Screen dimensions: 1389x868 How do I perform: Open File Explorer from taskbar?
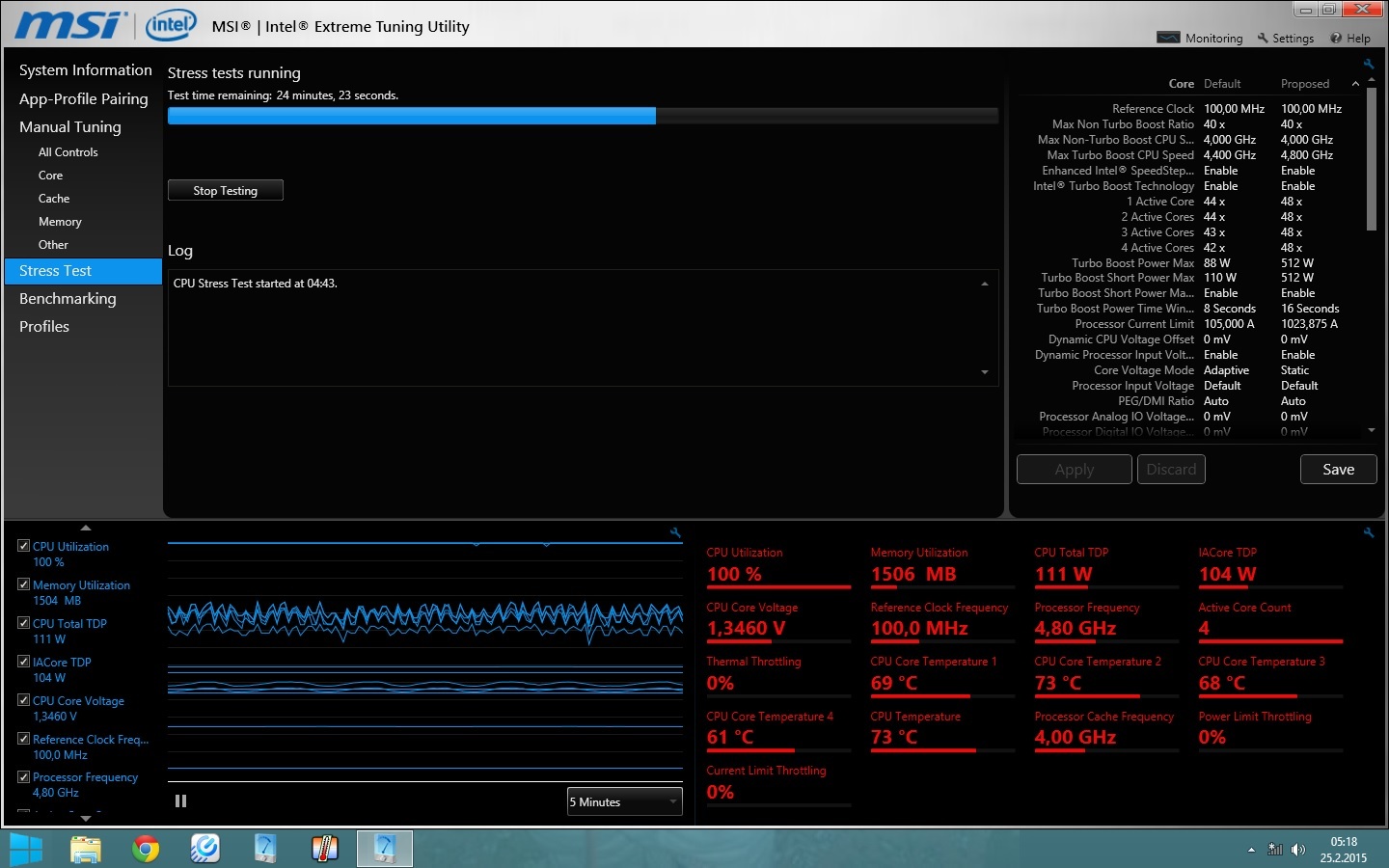86,849
